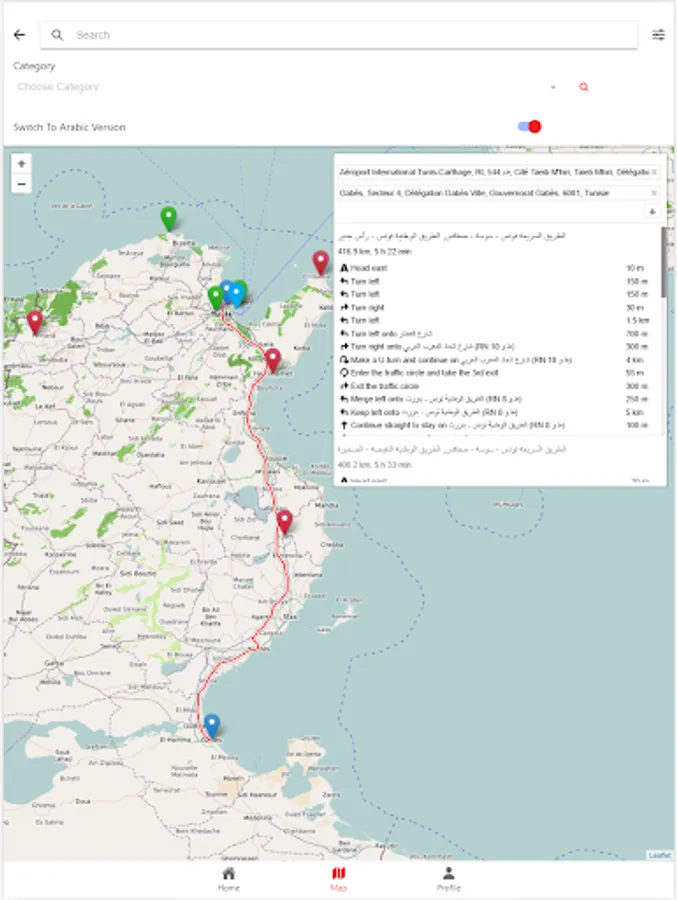Click the magnifier inside search bar

[x=57, y=35]
